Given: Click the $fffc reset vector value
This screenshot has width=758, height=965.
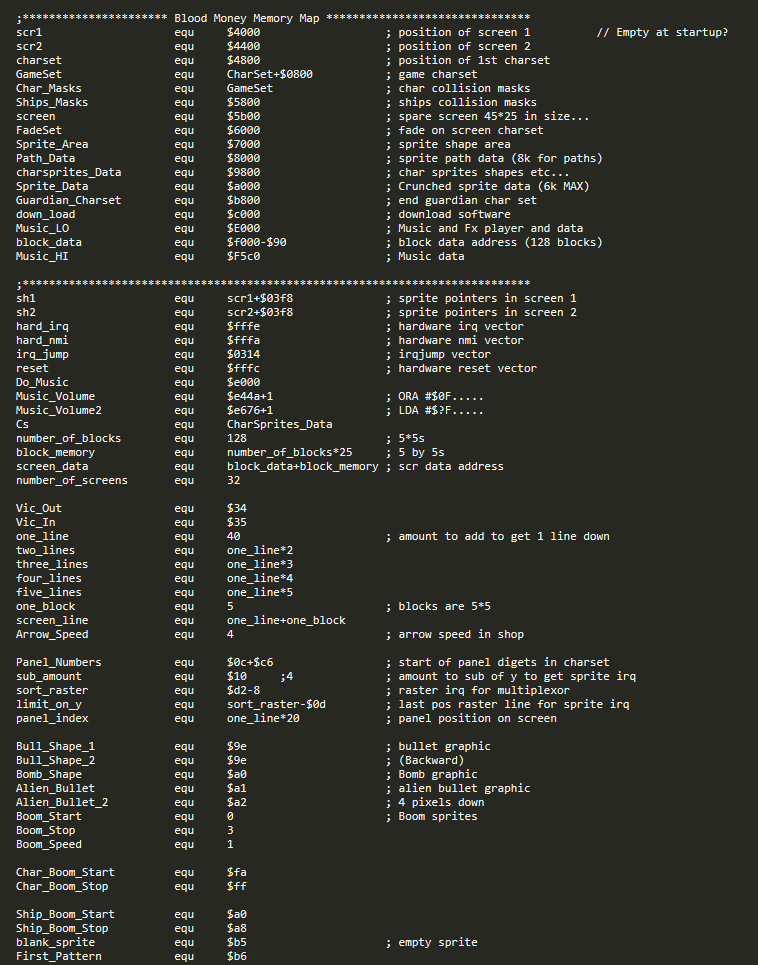Looking at the screenshot, I should [x=244, y=368].
